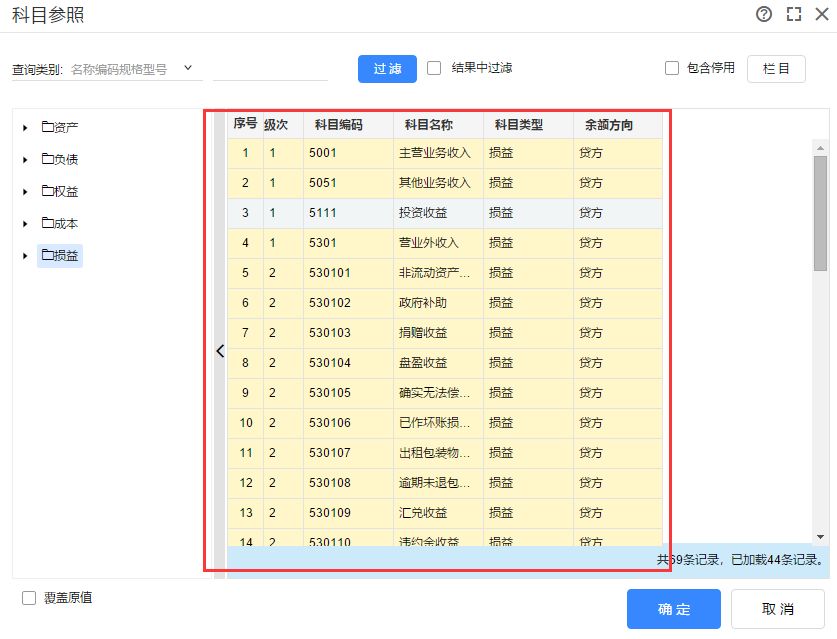The image size is (837, 639).
Task: Click the 主营业务收入 name cell
Action: tap(438, 153)
